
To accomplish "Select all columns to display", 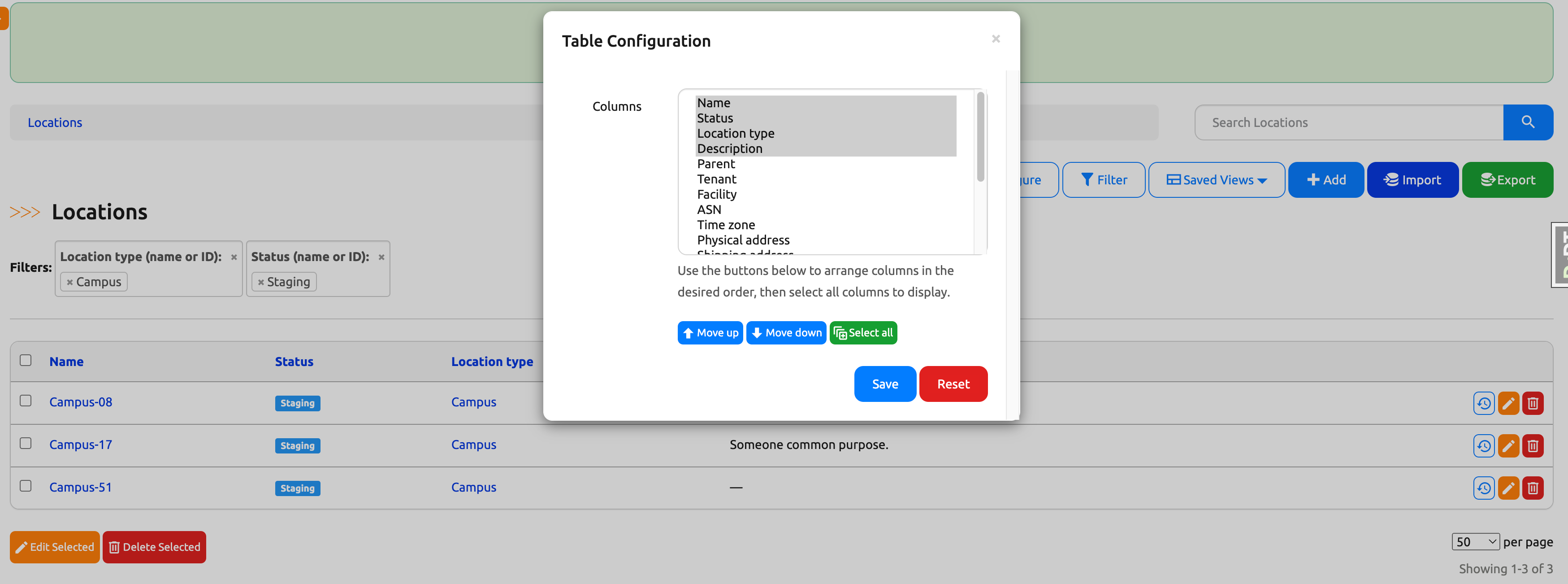I will 863,332.
